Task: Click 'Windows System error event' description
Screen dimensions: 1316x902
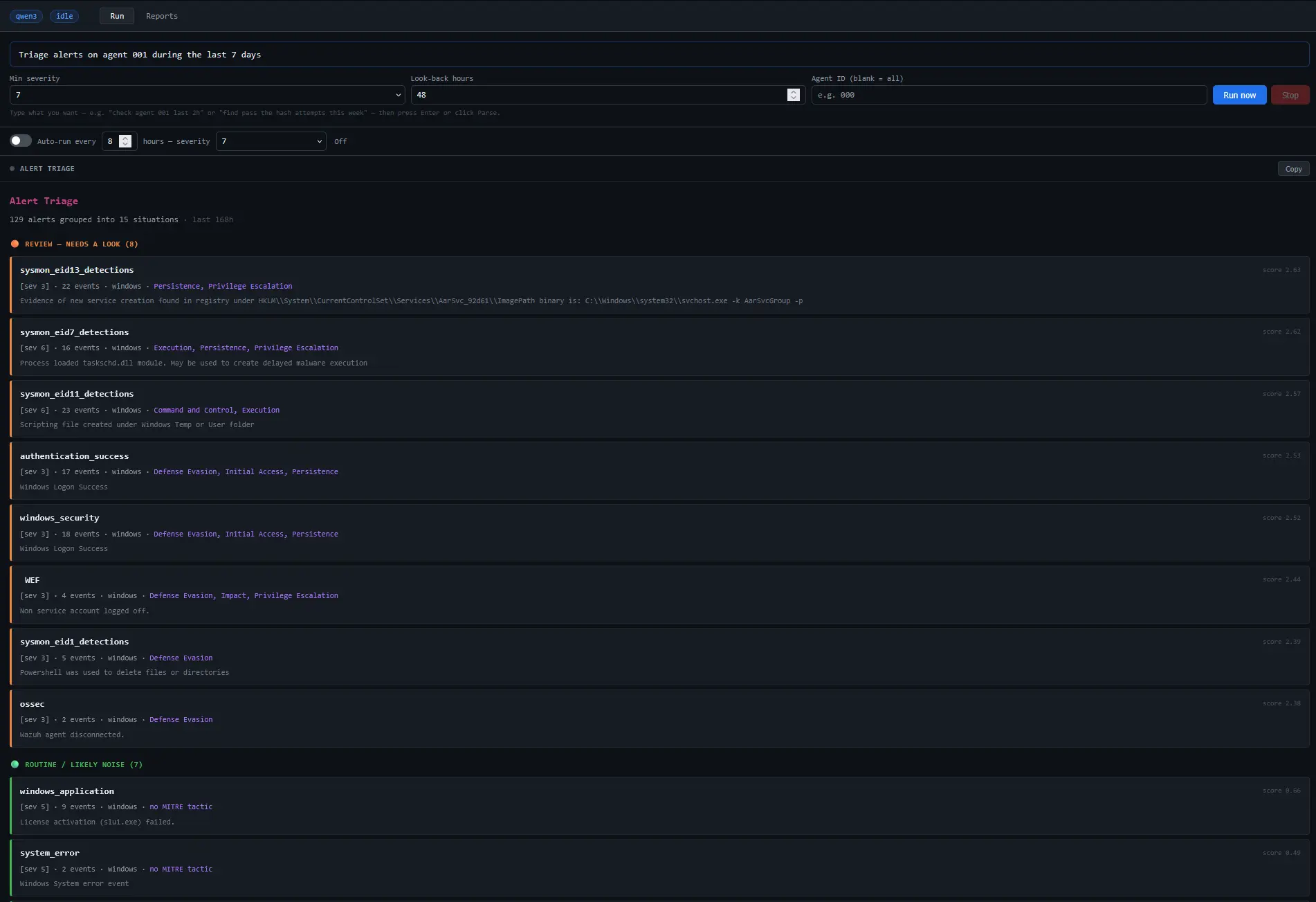Action: click(74, 883)
